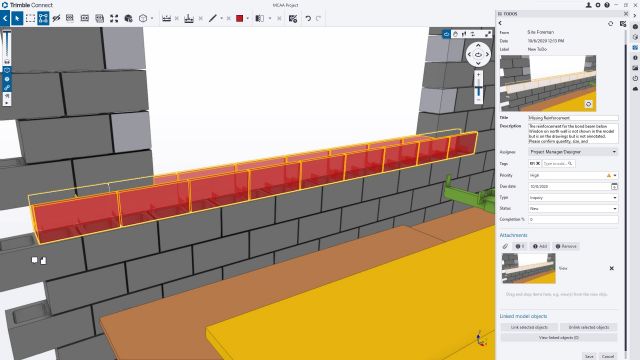
Task: Open the Assignee dropdown
Action: pyautogui.click(x=573, y=152)
